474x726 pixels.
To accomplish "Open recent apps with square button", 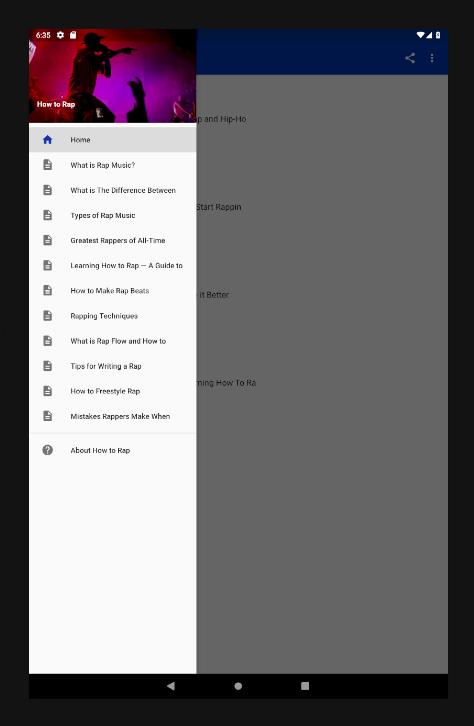I will 305,686.
